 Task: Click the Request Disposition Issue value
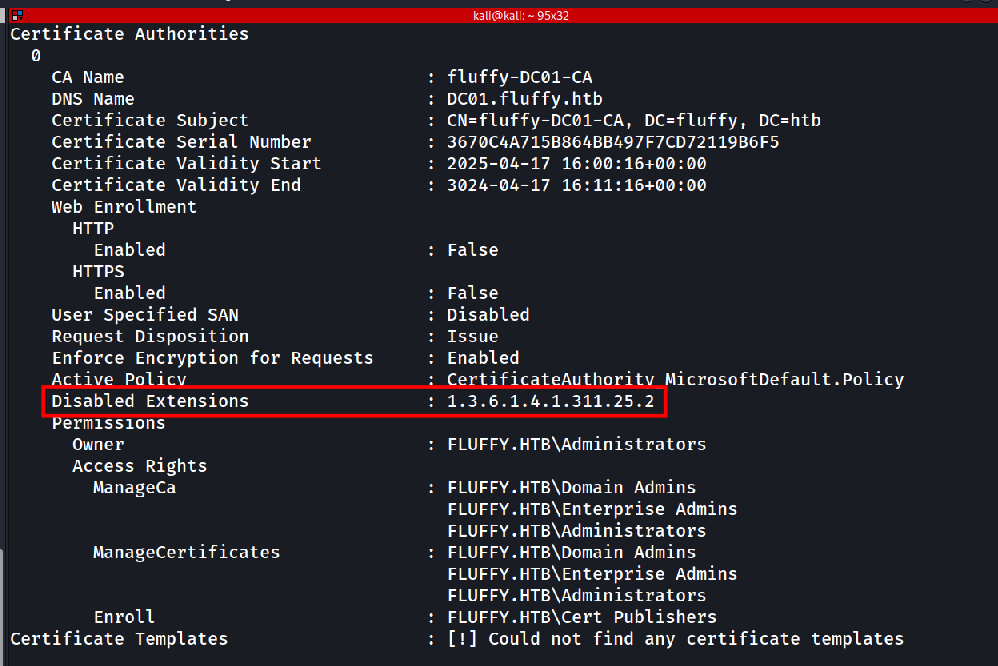(x=472, y=336)
